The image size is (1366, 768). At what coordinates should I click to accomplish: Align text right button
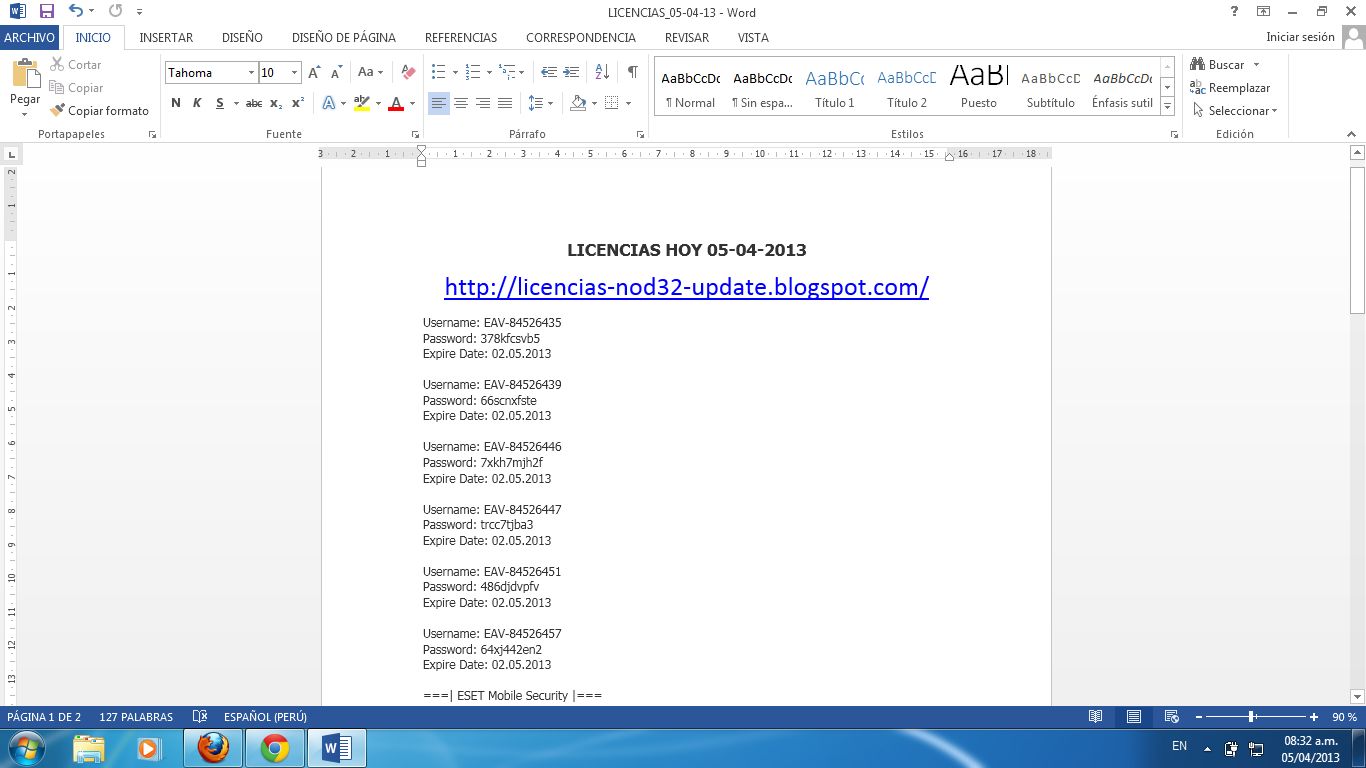(x=483, y=103)
